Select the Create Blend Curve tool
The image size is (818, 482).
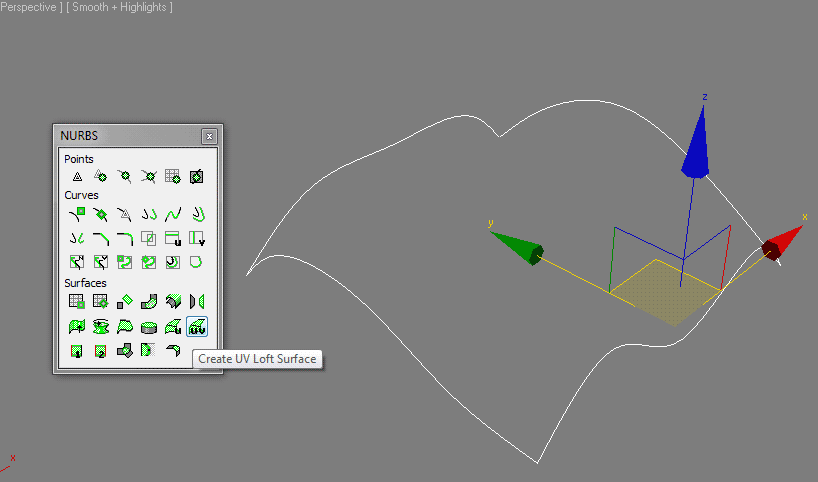(x=173, y=214)
